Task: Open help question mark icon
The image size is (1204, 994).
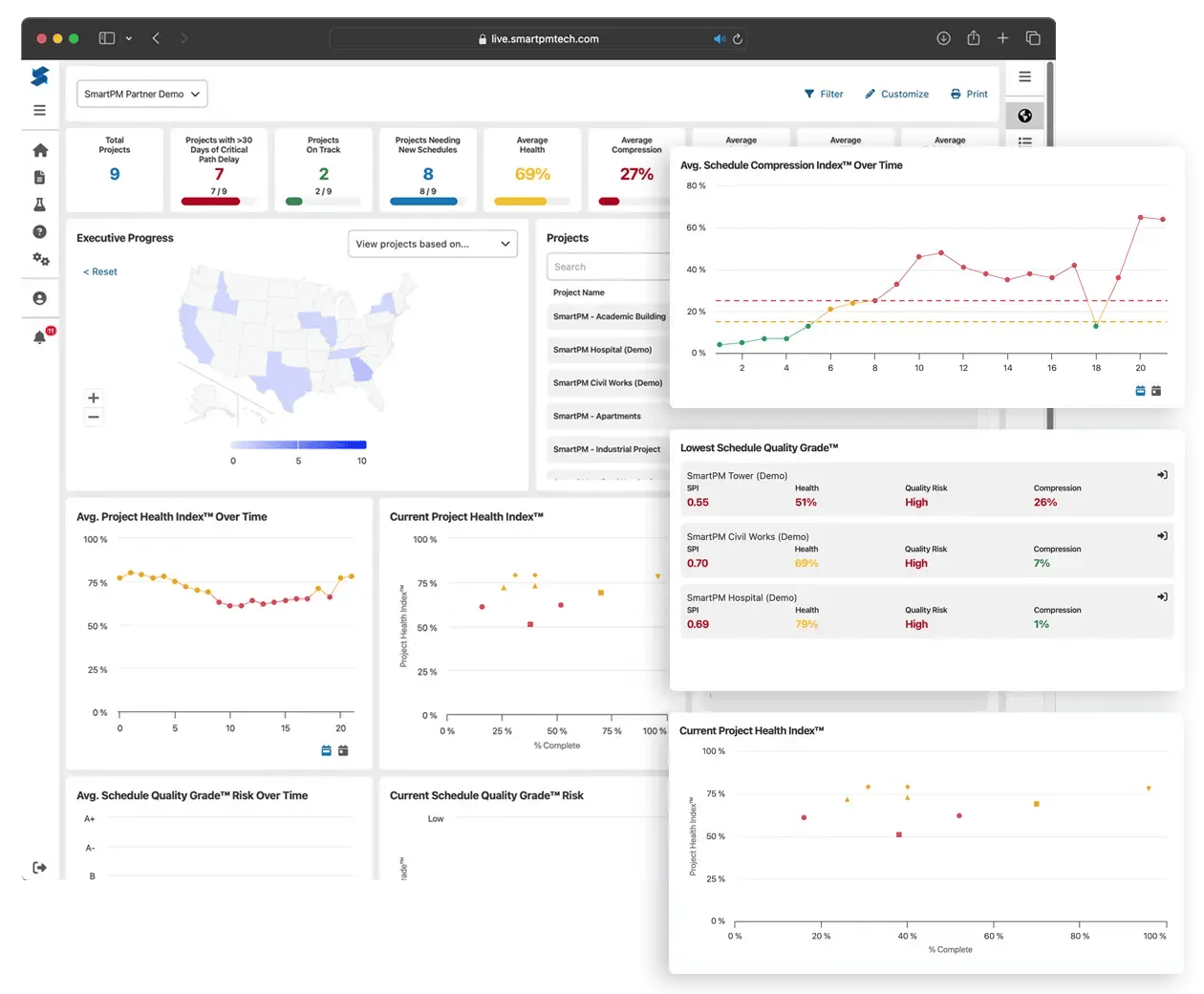Action: click(39, 231)
